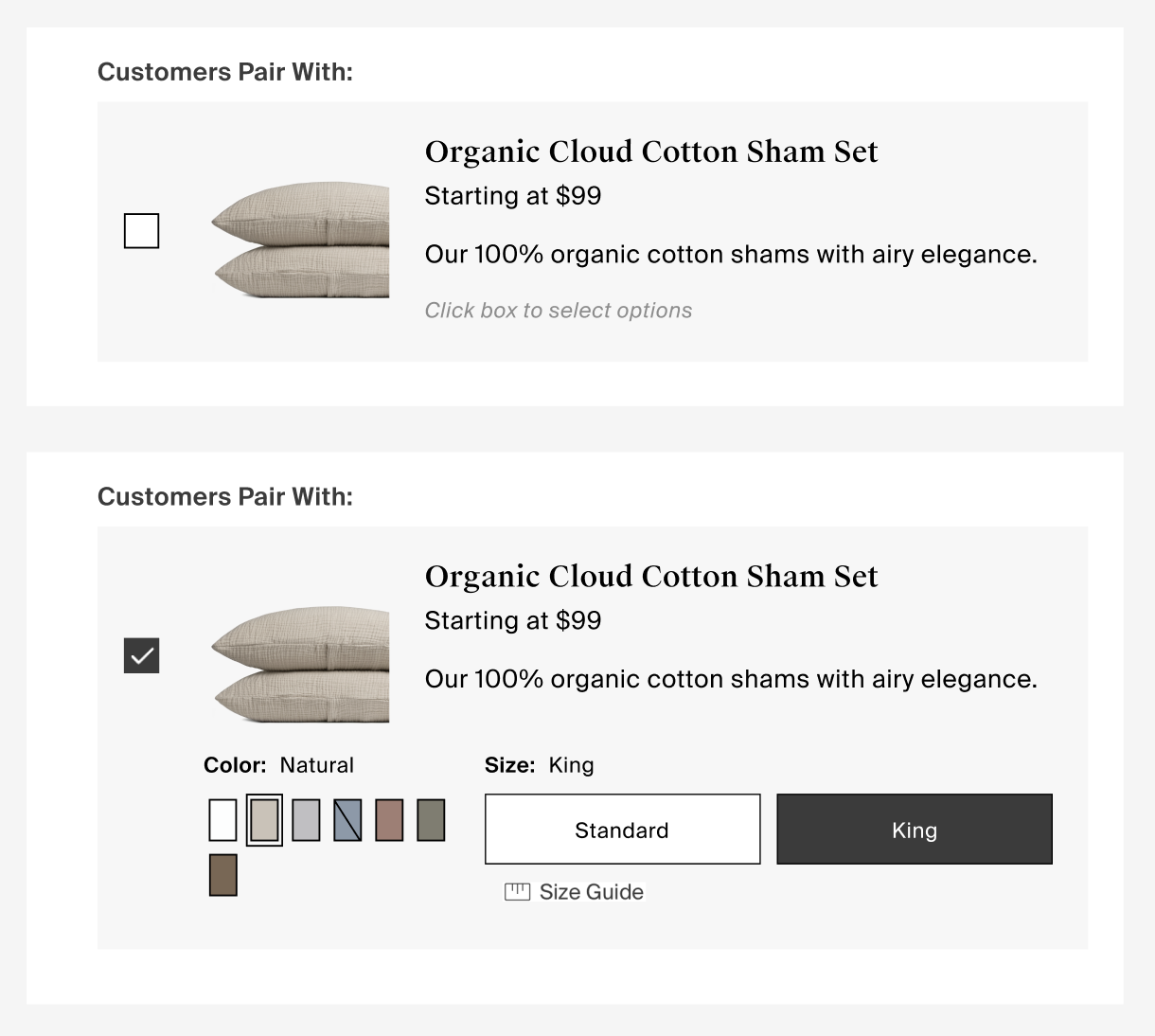Screen dimensions: 1155x1036
Task: Check the empty Sham Set checkbox
Action: [142, 231]
